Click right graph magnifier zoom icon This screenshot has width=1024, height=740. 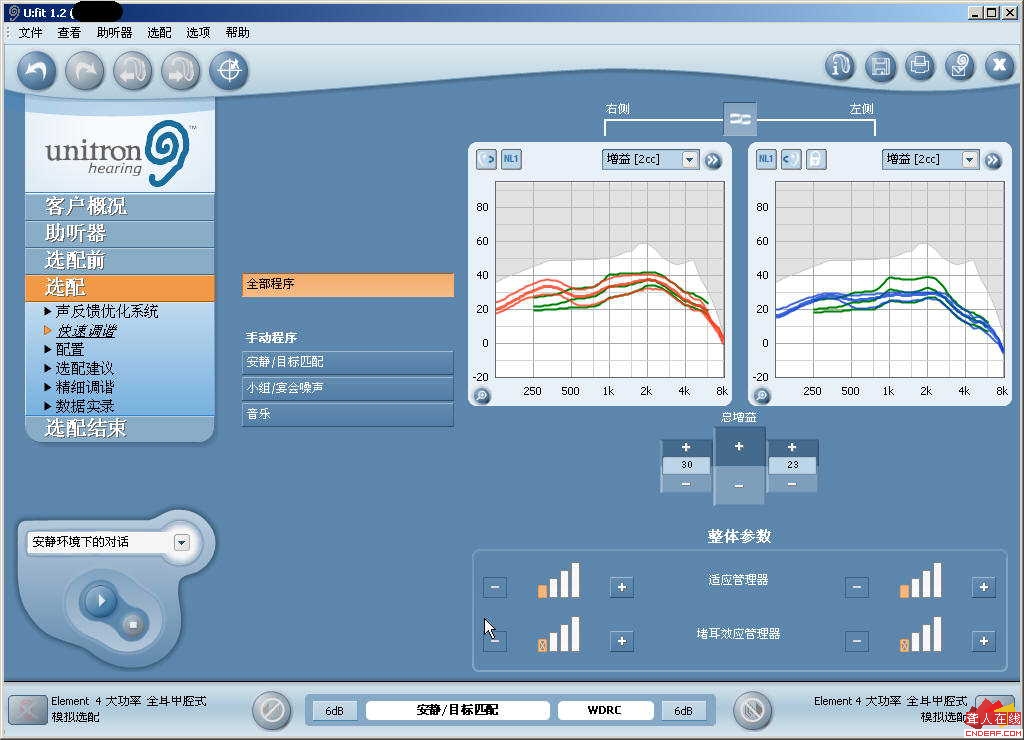[x=481, y=396]
